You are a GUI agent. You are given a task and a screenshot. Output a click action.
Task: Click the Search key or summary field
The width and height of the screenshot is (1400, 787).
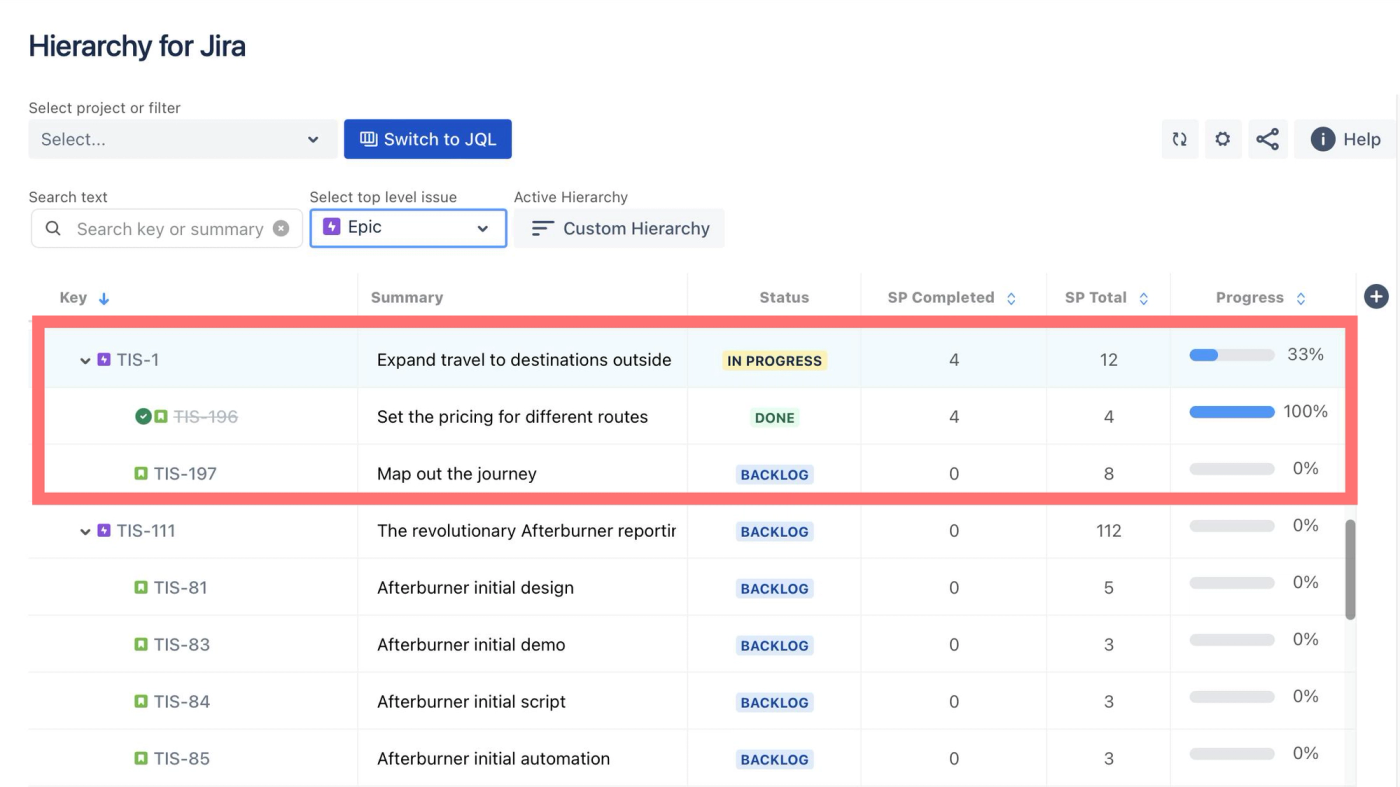pos(166,229)
